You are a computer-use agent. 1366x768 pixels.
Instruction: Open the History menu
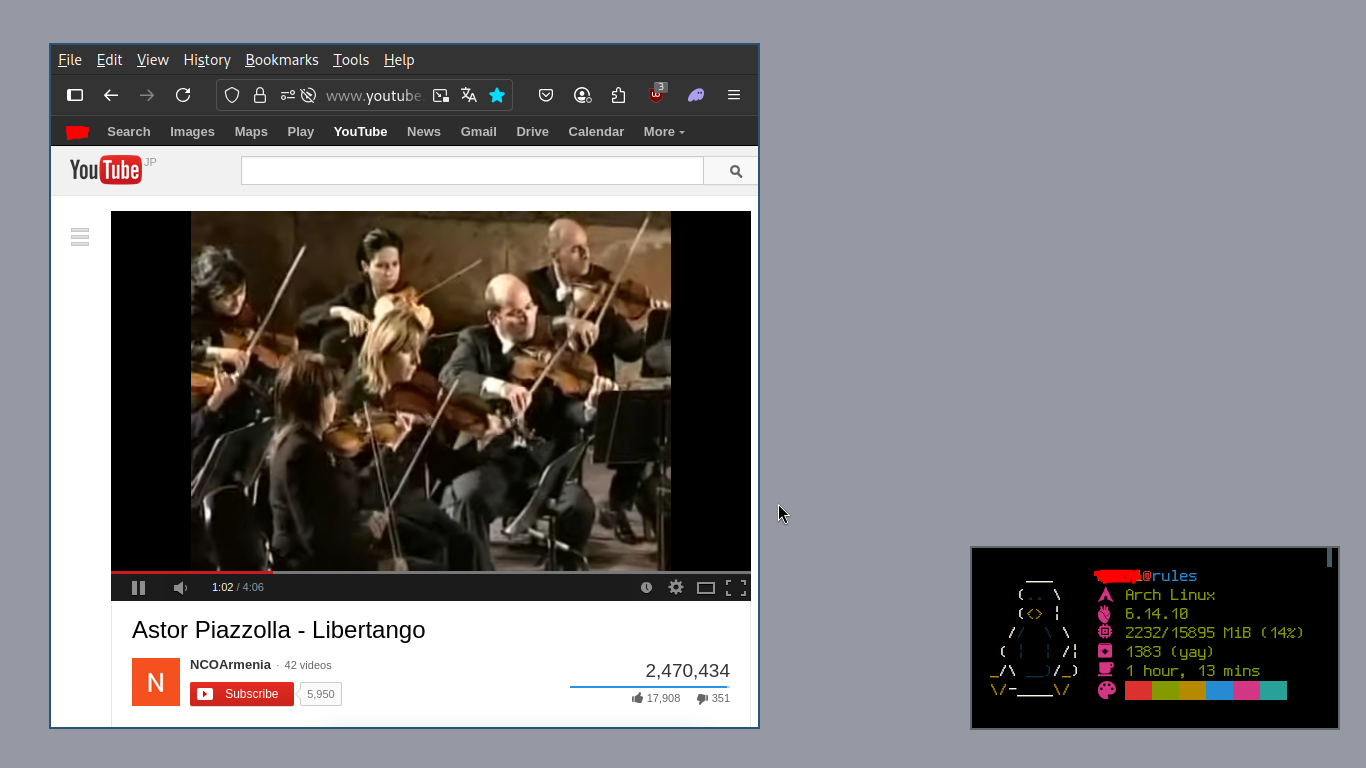coord(207,60)
